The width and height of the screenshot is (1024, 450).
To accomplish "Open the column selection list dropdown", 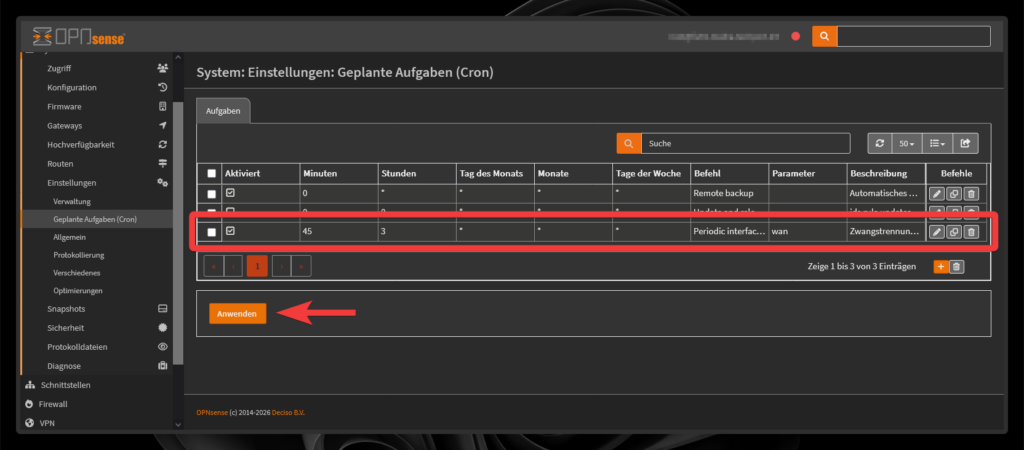I will point(937,143).
